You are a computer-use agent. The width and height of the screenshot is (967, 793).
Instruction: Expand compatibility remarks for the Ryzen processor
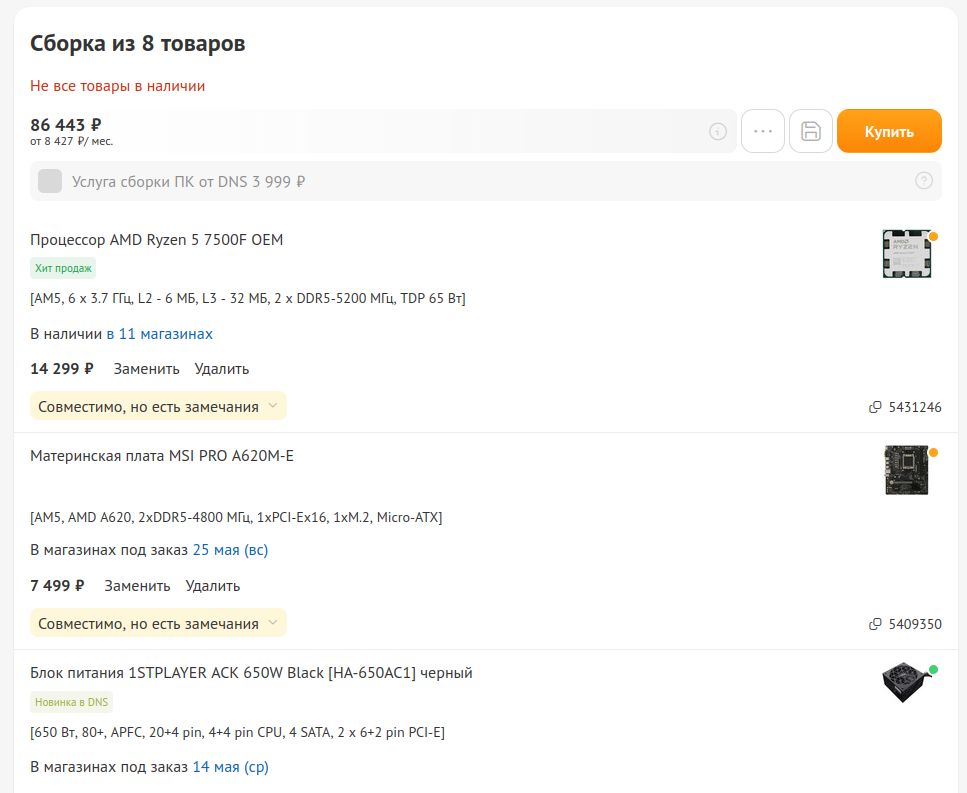coord(158,406)
